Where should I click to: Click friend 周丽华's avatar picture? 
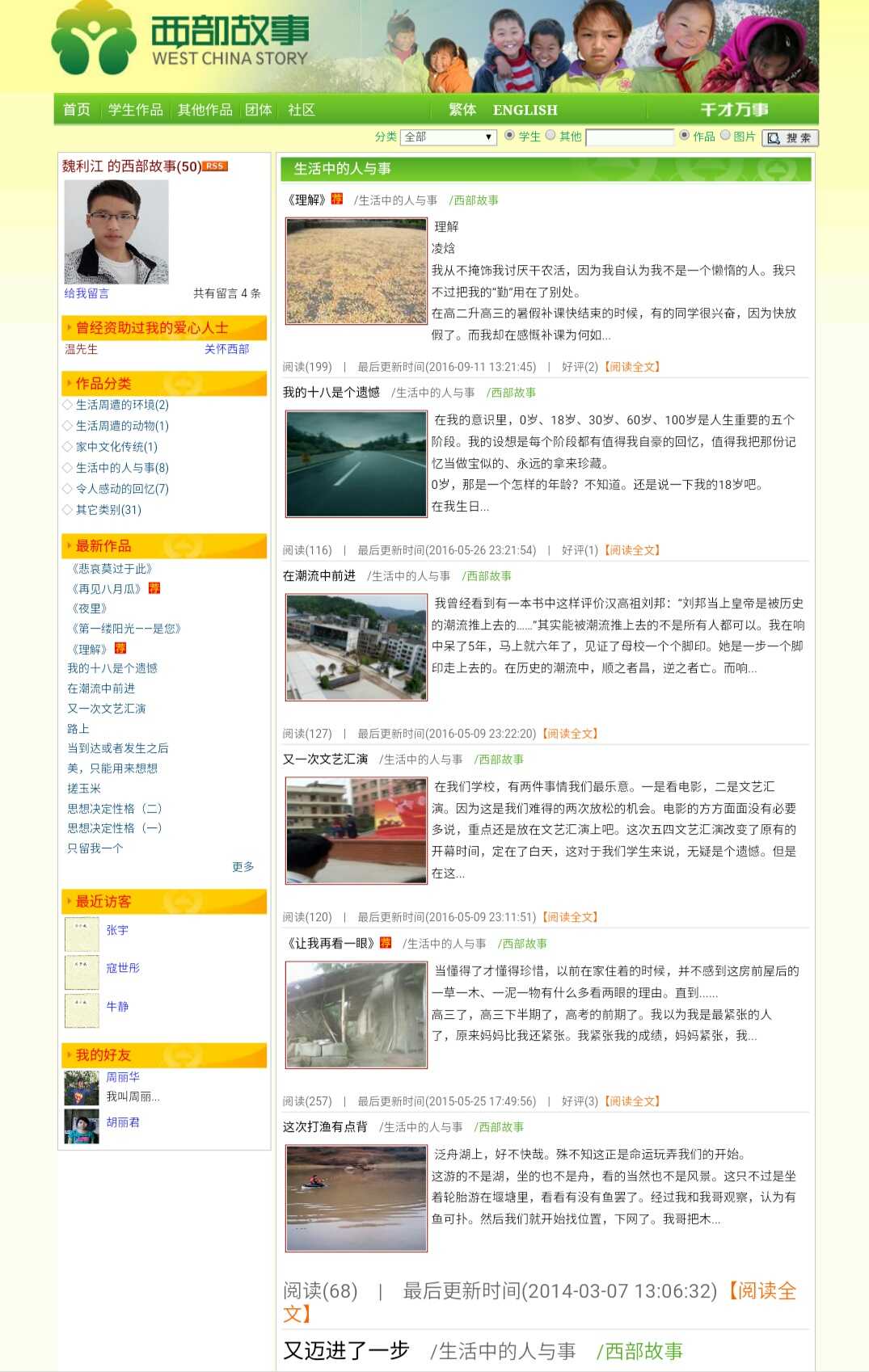pos(82,1088)
